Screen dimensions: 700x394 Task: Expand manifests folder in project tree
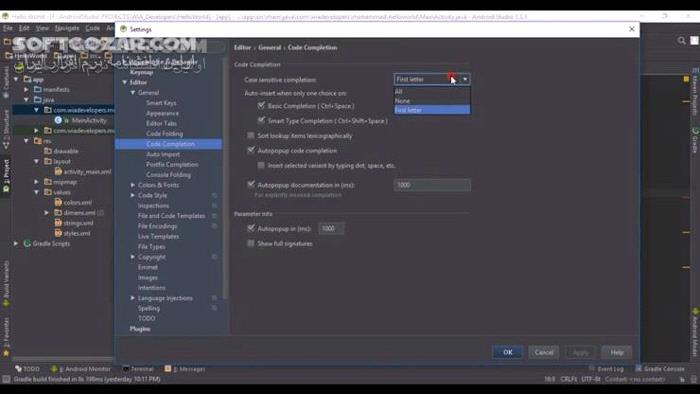pyautogui.click(x=26, y=90)
